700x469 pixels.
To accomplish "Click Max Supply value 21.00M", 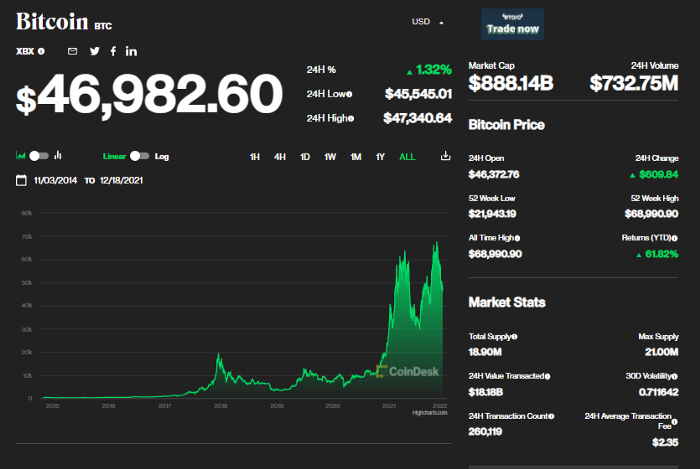I will (x=662, y=353).
